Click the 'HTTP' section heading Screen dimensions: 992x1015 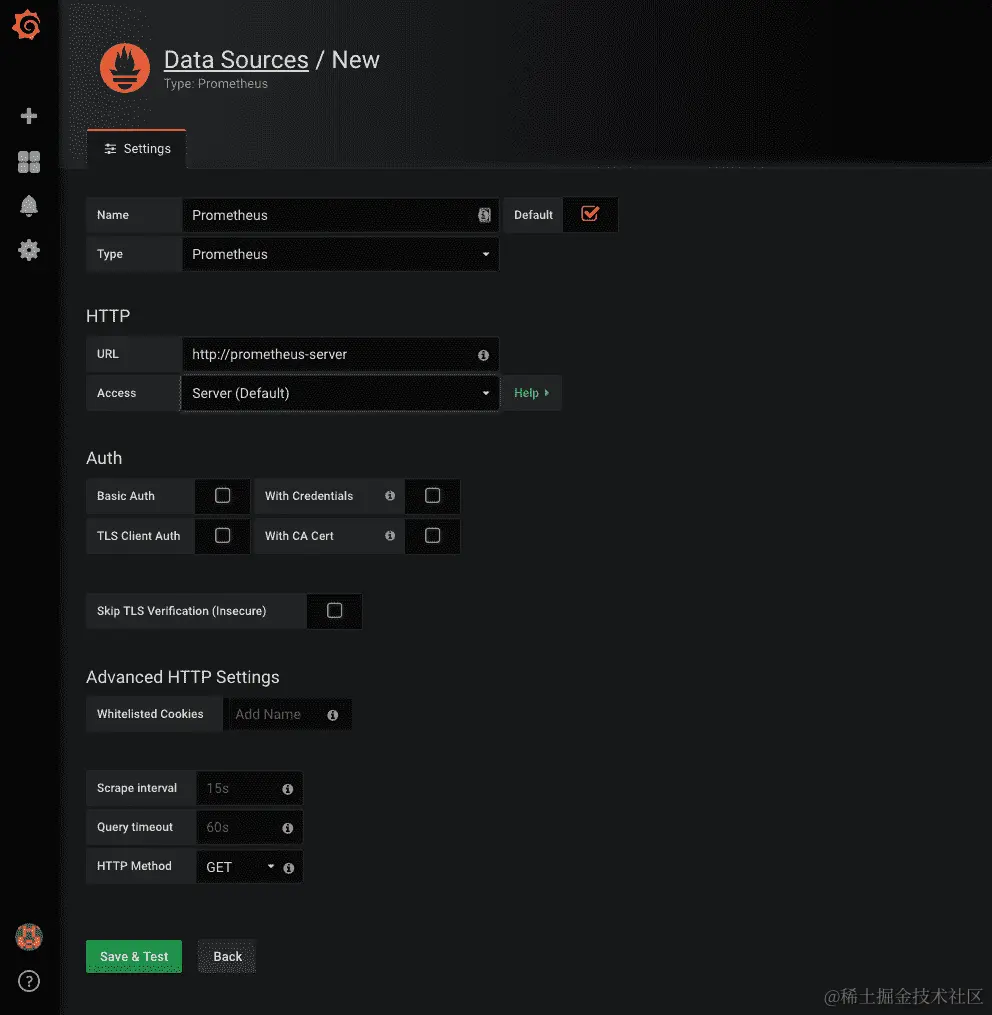[108, 316]
